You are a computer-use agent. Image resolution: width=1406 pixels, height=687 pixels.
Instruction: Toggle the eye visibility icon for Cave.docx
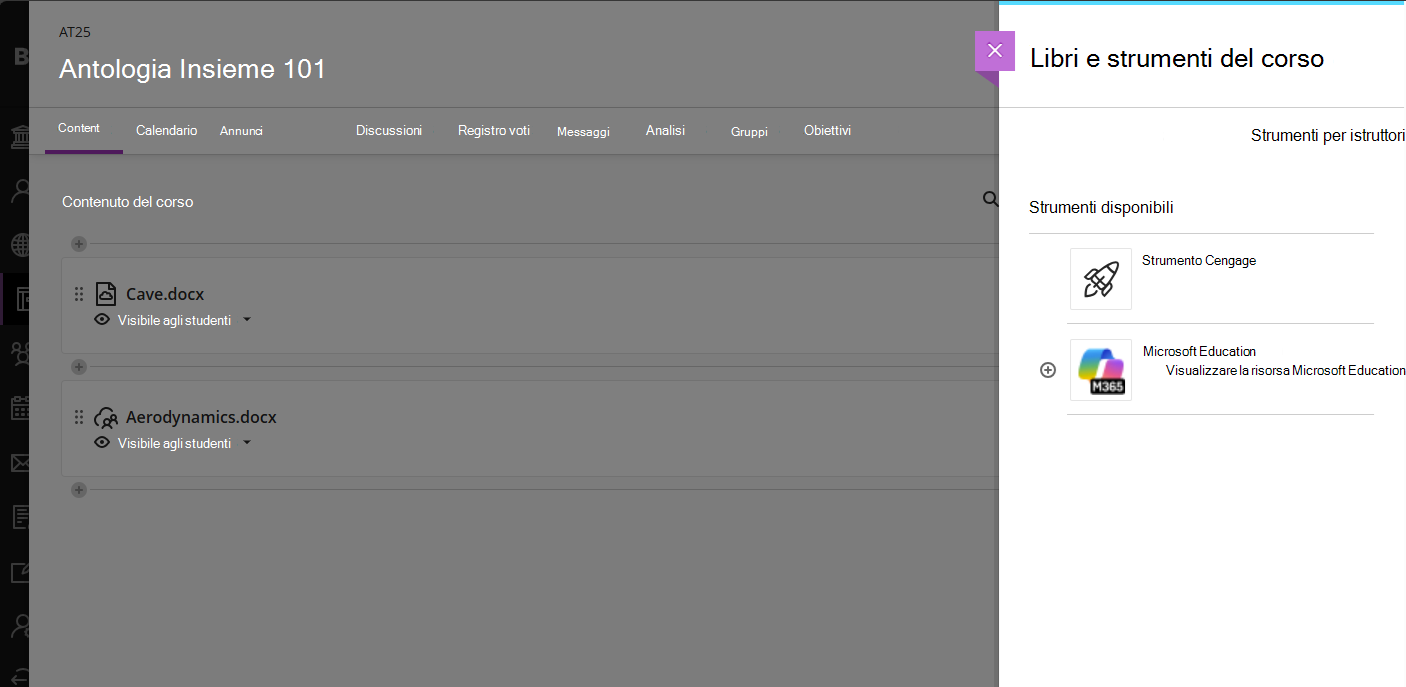(102, 320)
